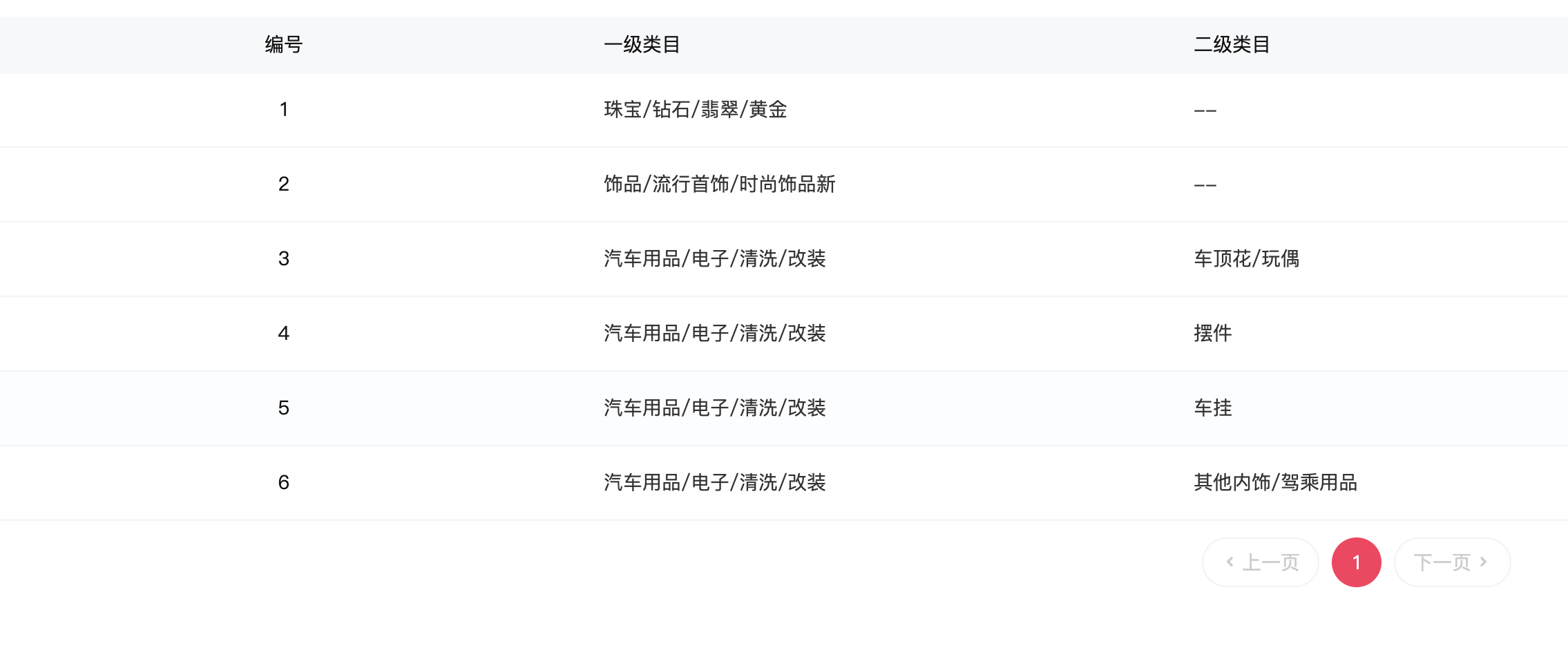This screenshot has width=1568, height=648.
Task: Click the 编号 column header
Action: pyautogui.click(x=284, y=45)
